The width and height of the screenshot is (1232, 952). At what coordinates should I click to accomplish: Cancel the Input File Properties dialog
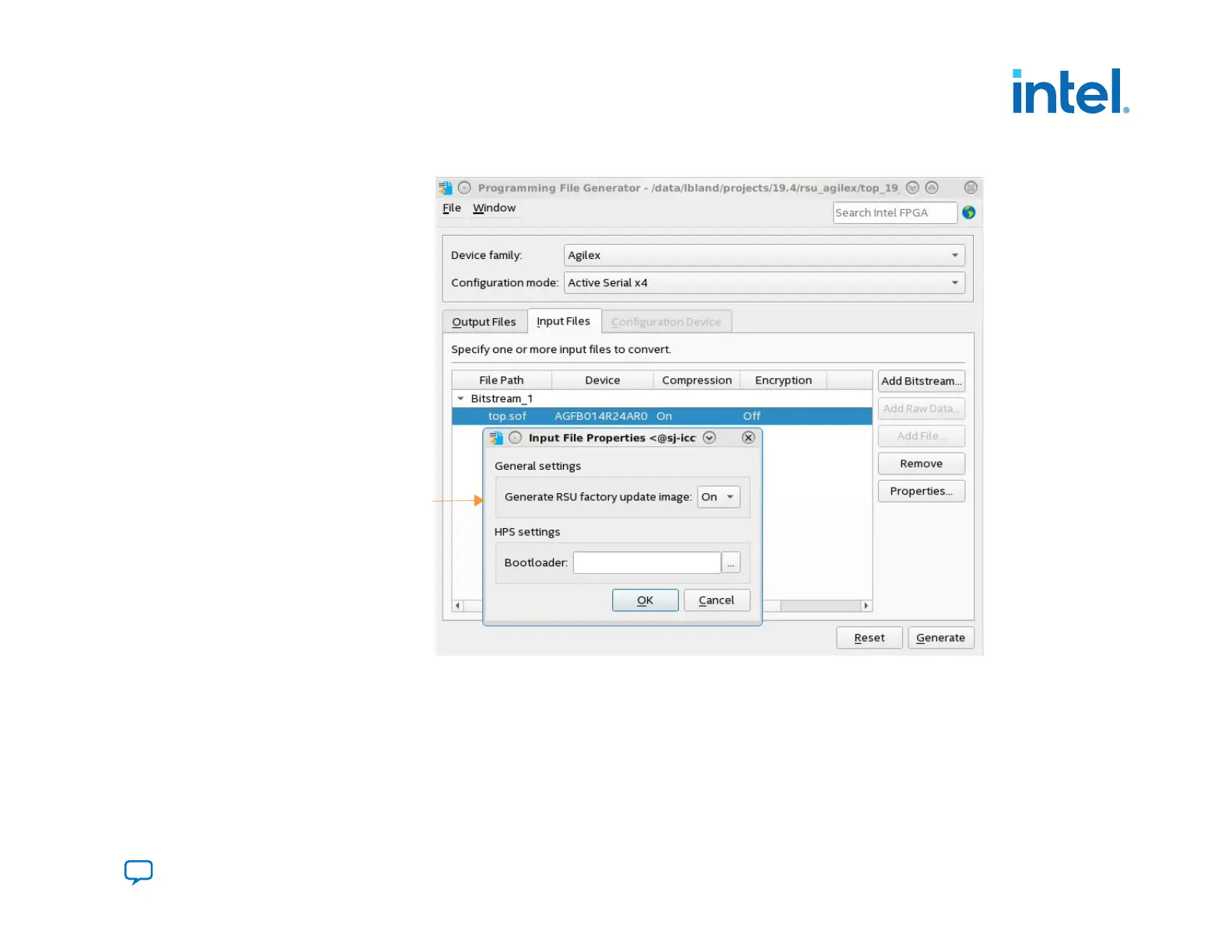(716, 600)
